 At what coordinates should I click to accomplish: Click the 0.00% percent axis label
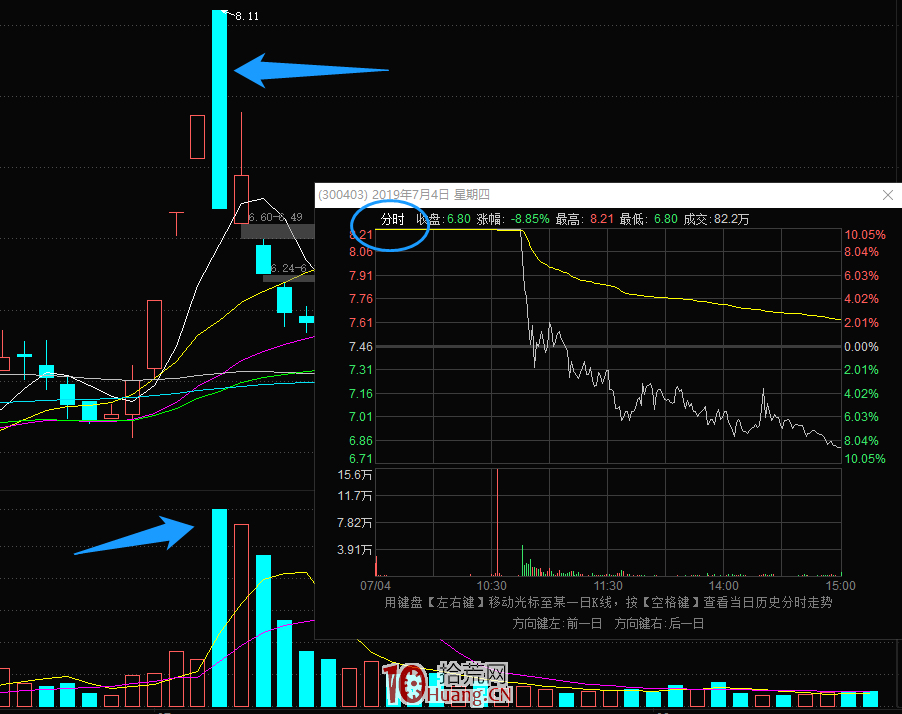pyautogui.click(x=861, y=347)
